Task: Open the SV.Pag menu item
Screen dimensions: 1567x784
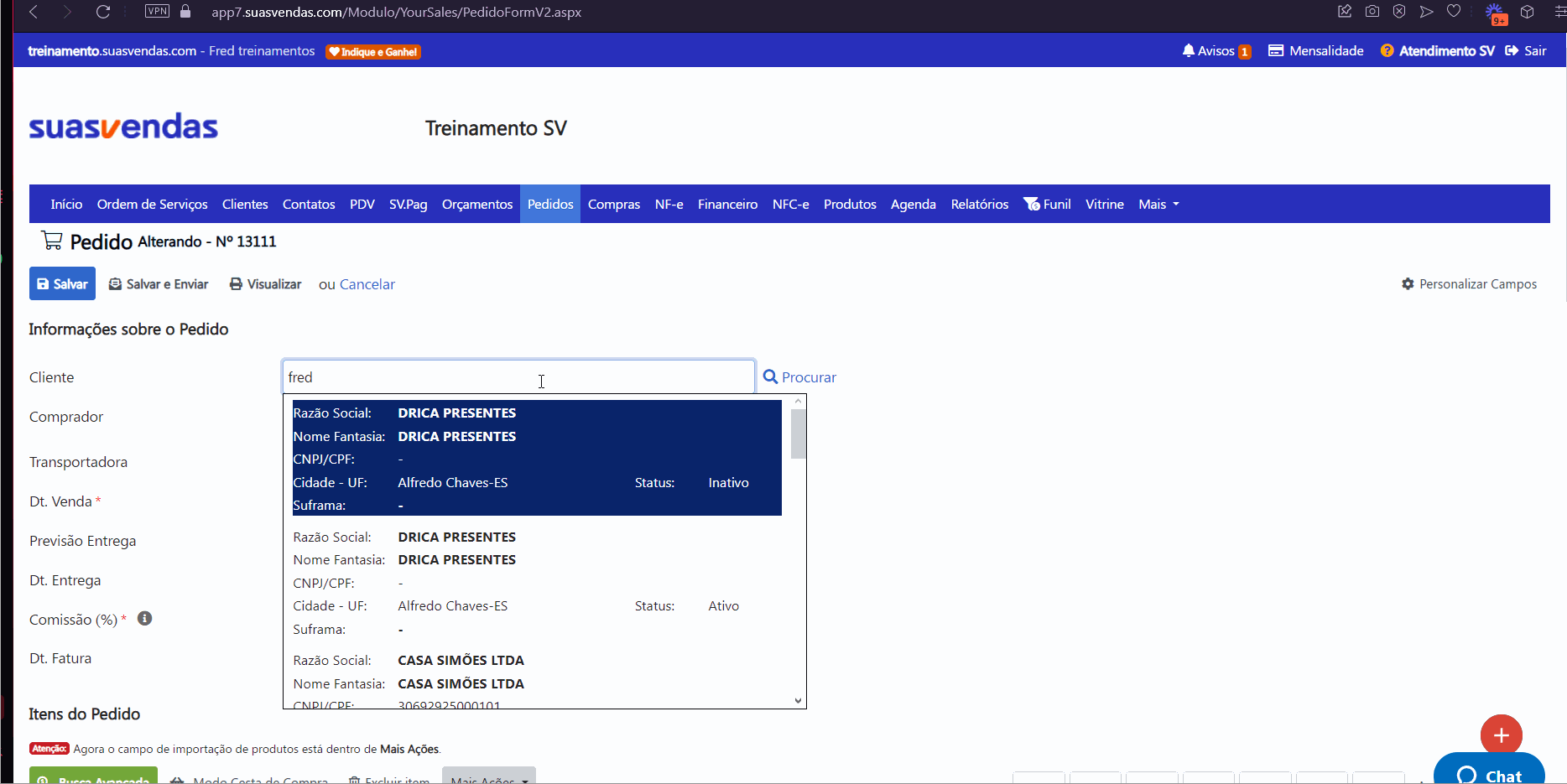Action: tap(409, 204)
